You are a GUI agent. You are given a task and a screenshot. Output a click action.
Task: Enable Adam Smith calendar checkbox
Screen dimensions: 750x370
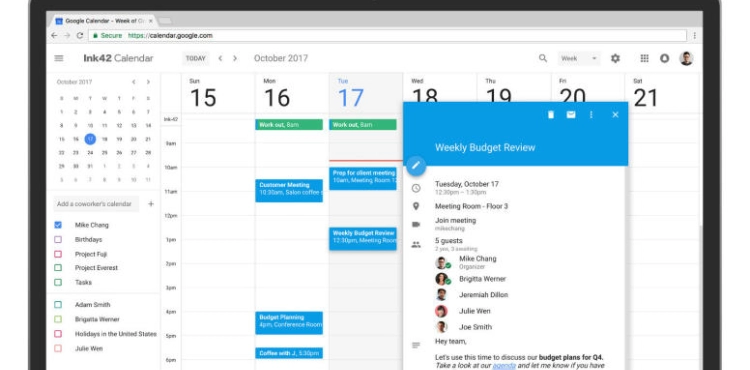coord(58,305)
